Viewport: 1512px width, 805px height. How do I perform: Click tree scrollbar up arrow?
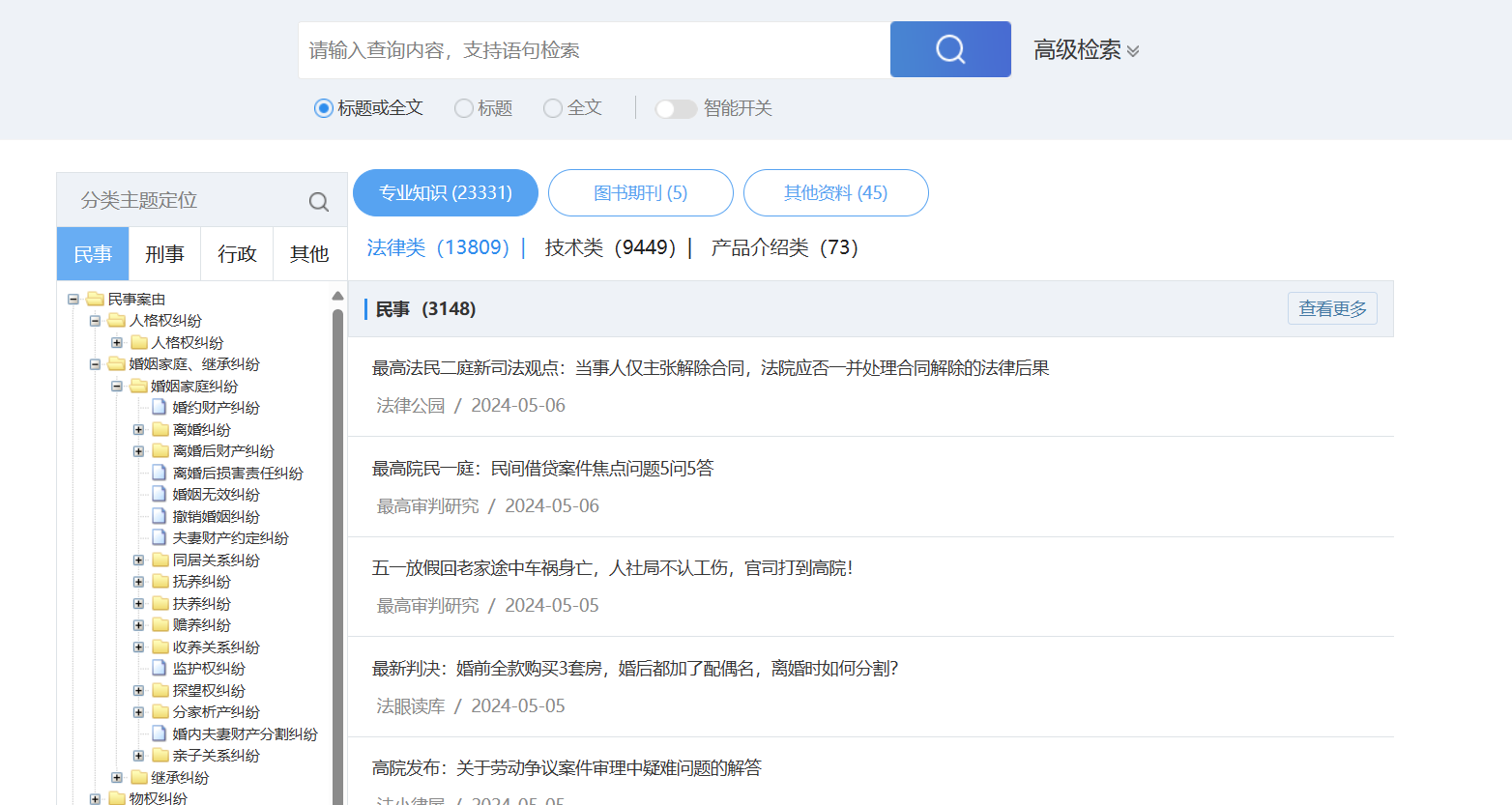[x=337, y=296]
